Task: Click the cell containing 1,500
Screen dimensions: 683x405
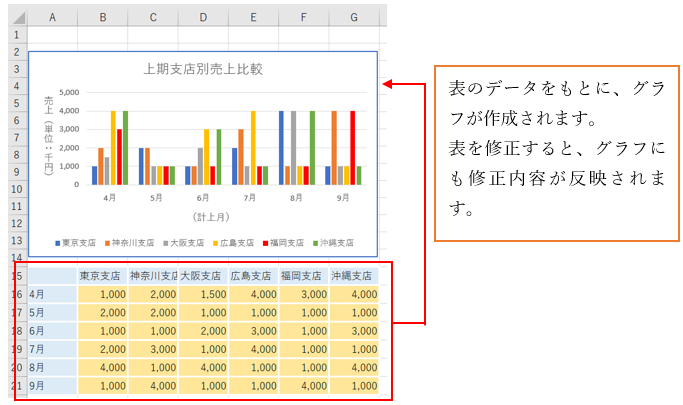Action: tap(203, 294)
